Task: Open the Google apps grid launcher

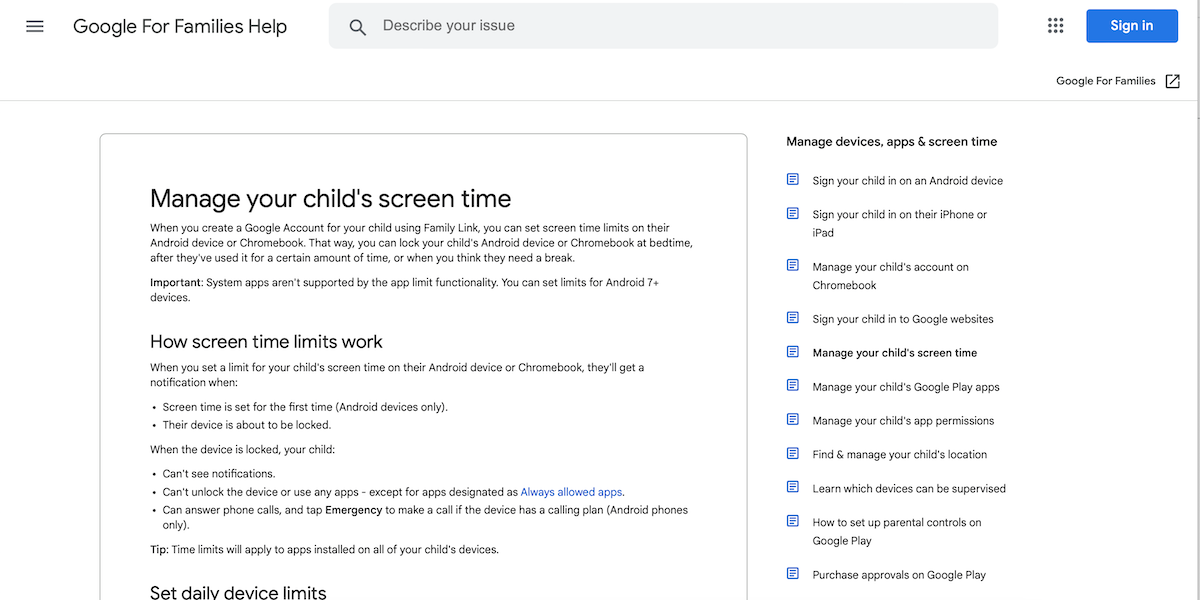Action: pos(1055,25)
